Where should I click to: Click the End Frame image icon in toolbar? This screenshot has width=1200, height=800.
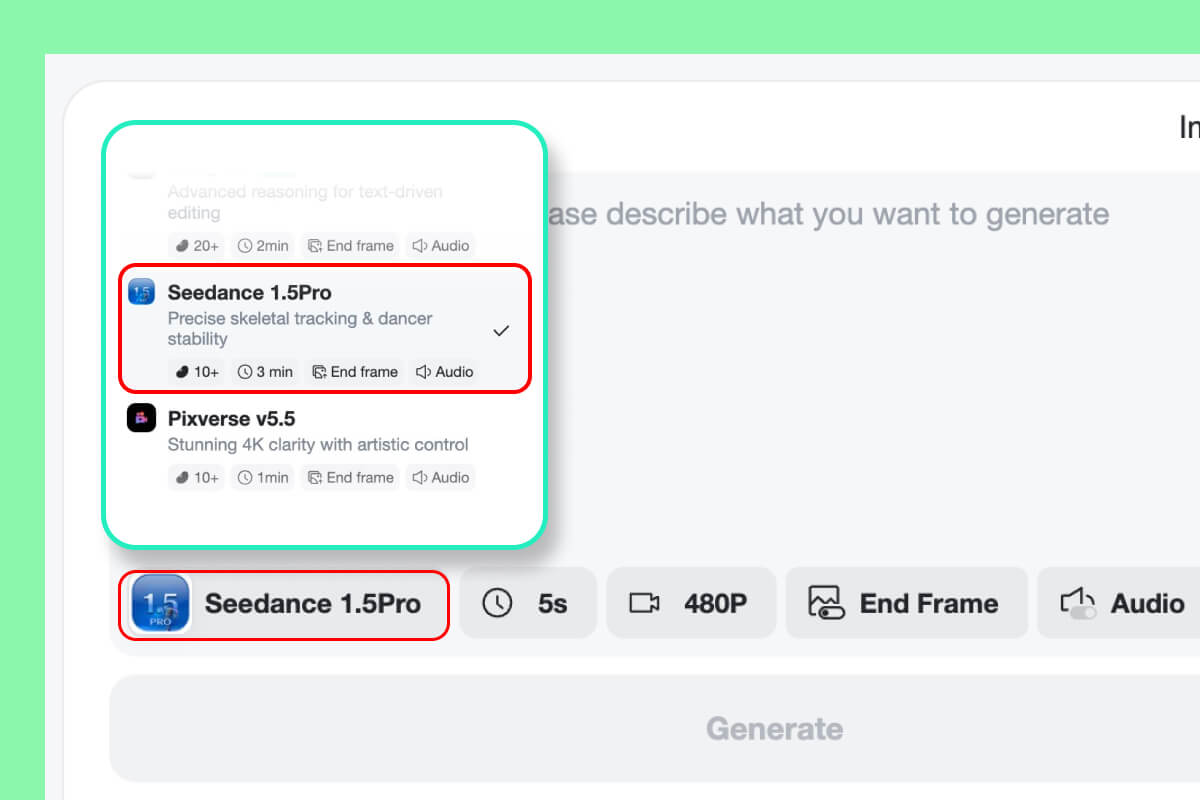[825, 602]
